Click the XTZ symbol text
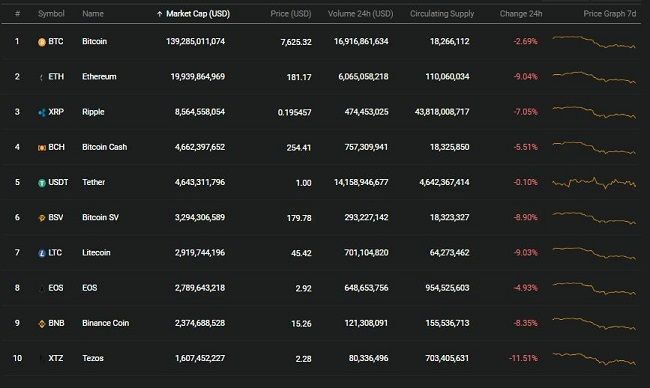The image size is (650, 388). coord(56,359)
